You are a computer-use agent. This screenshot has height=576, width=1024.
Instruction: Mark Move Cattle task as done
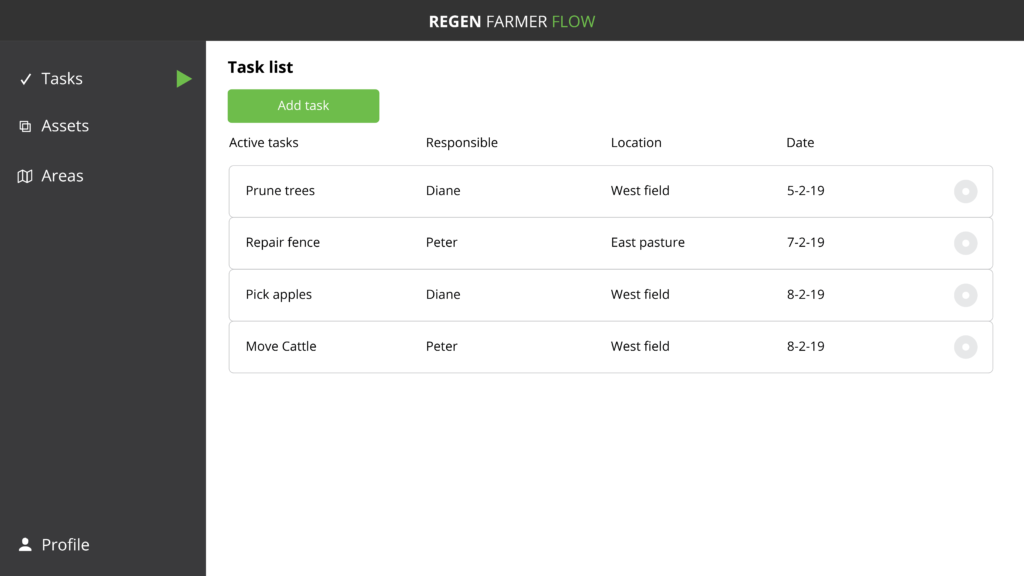coord(965,347)
